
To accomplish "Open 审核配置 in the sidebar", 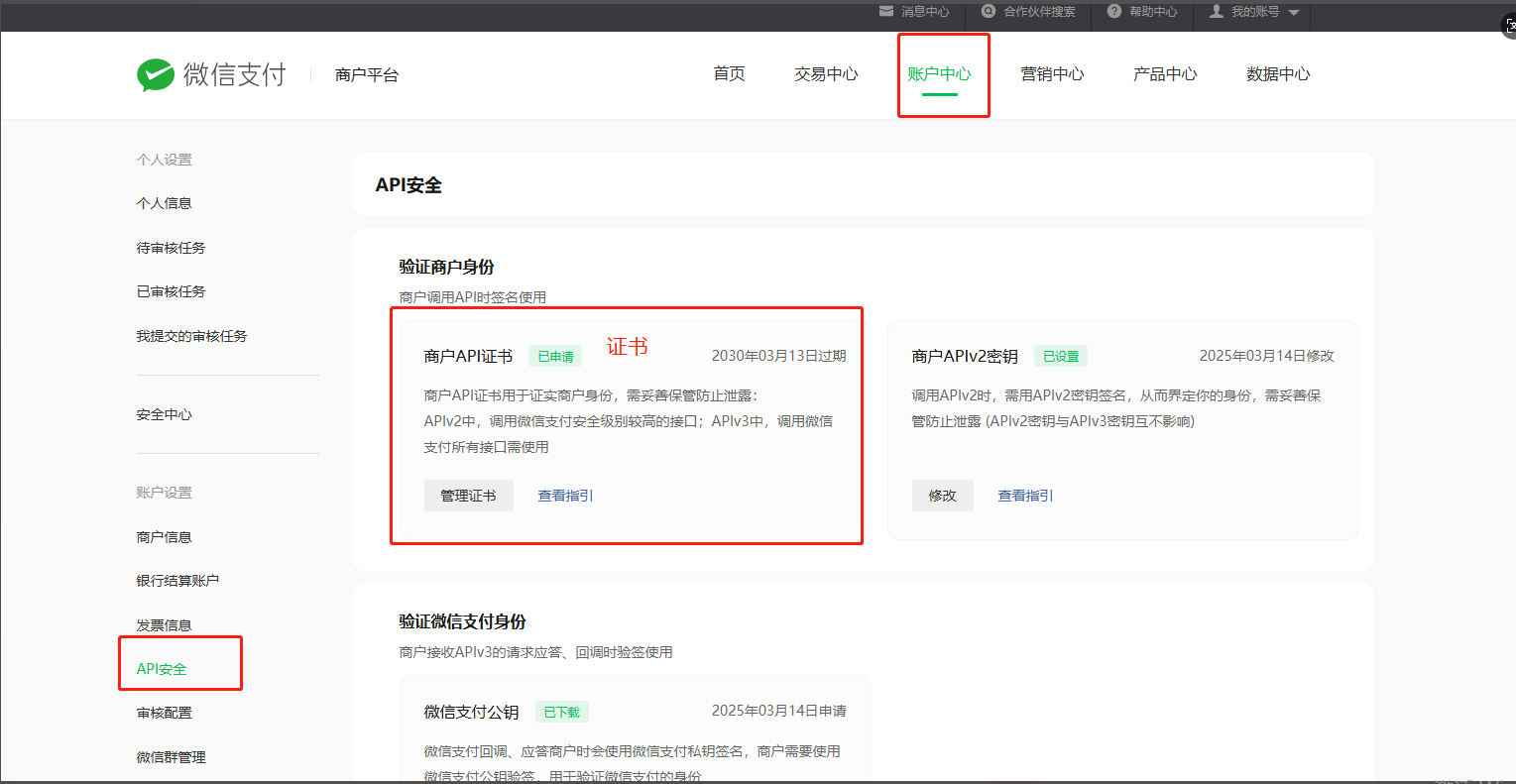I will click(164, 713).
